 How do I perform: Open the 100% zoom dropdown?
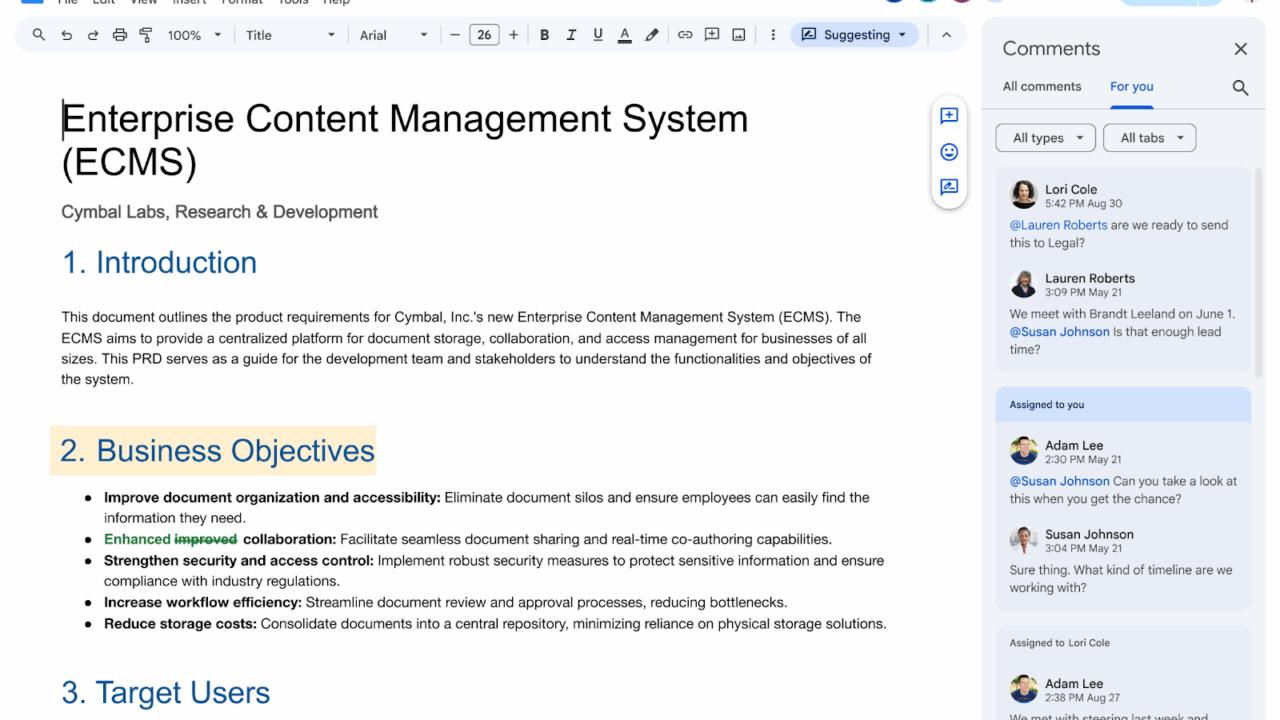pos(195,35)
